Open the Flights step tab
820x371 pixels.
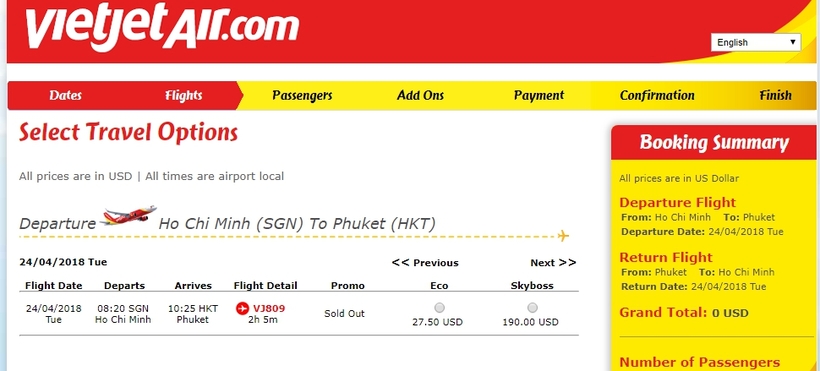[x=184, y=96]
